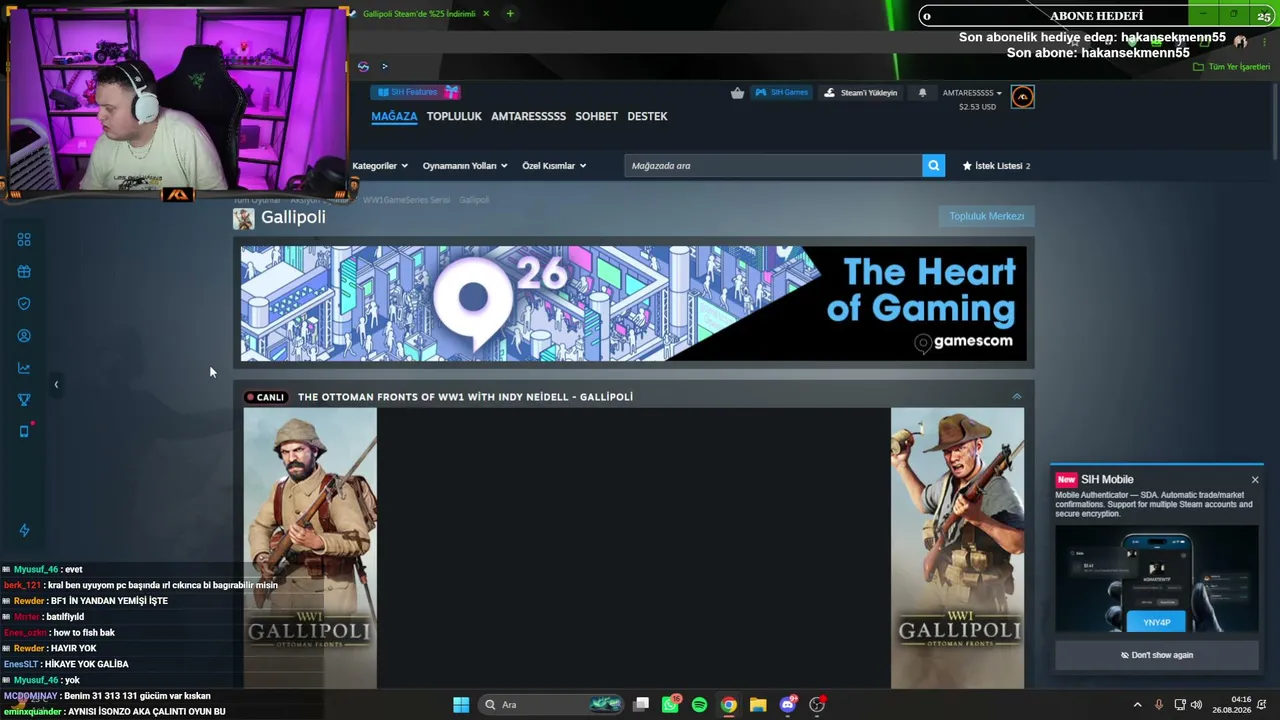The height and width of the screenshot is (720, 1280).
Task: Select the TOPLULUK menu item
Action: [x=454, y=117]
